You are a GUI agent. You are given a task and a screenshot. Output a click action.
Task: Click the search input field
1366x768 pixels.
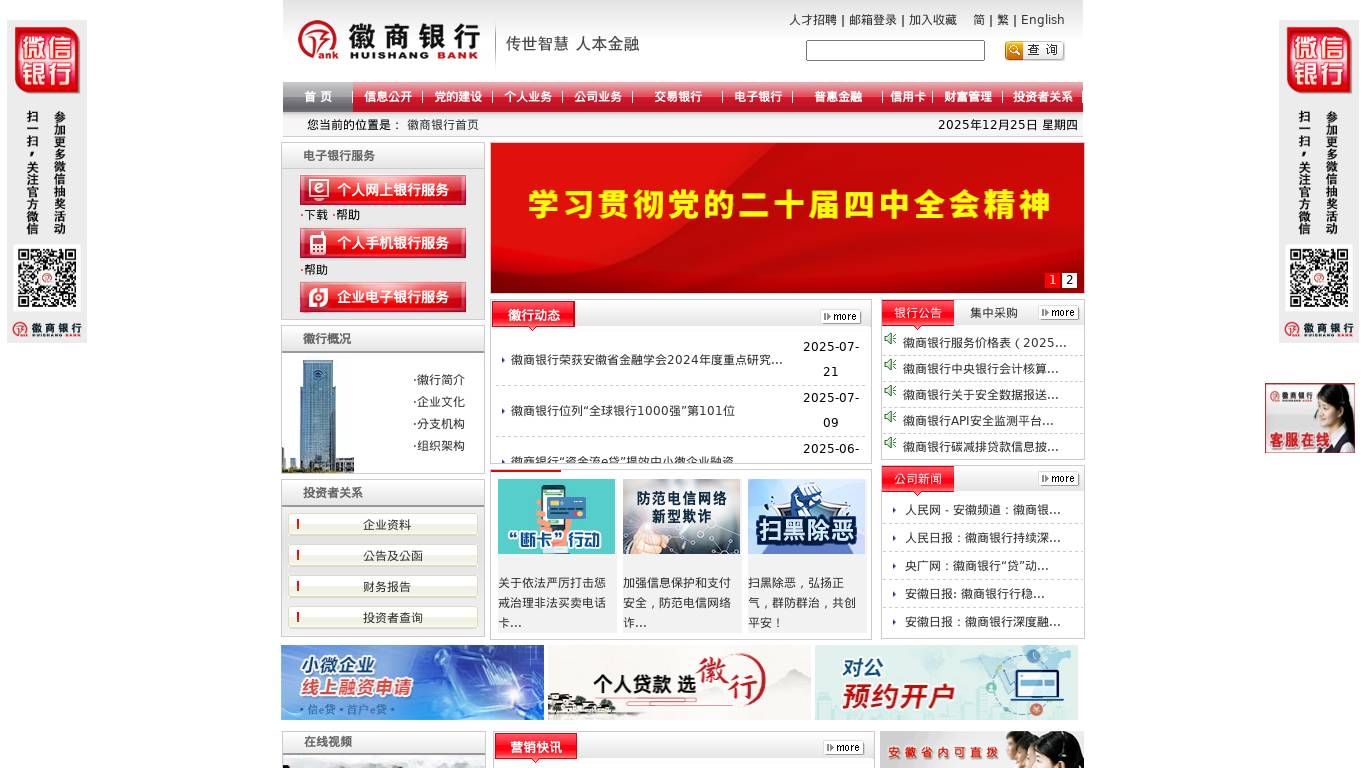coord(895,50)
